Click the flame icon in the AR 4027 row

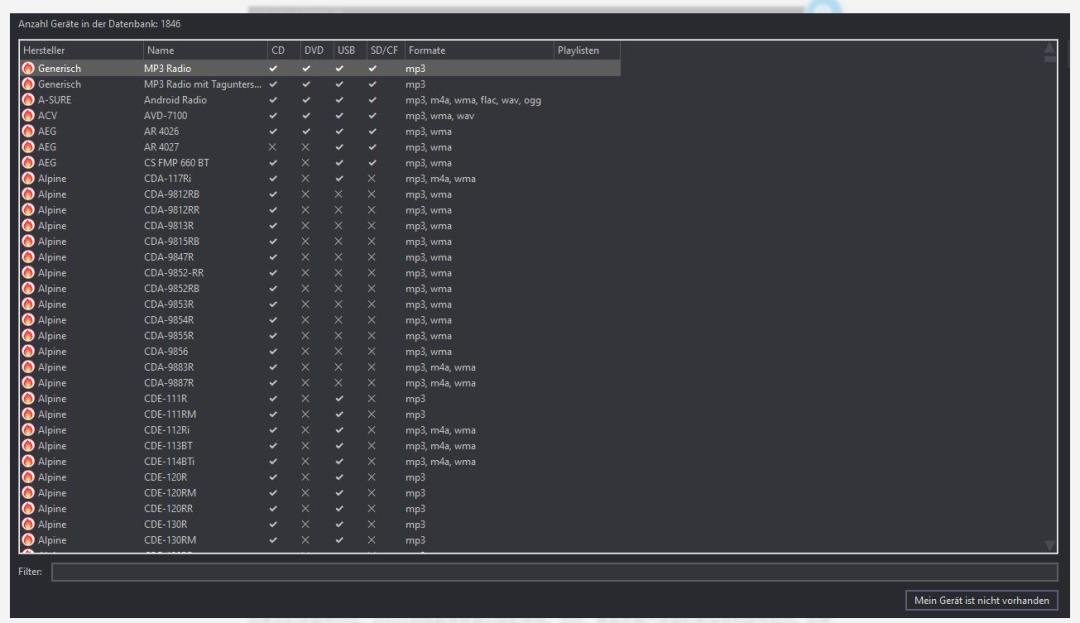(28, 147)
